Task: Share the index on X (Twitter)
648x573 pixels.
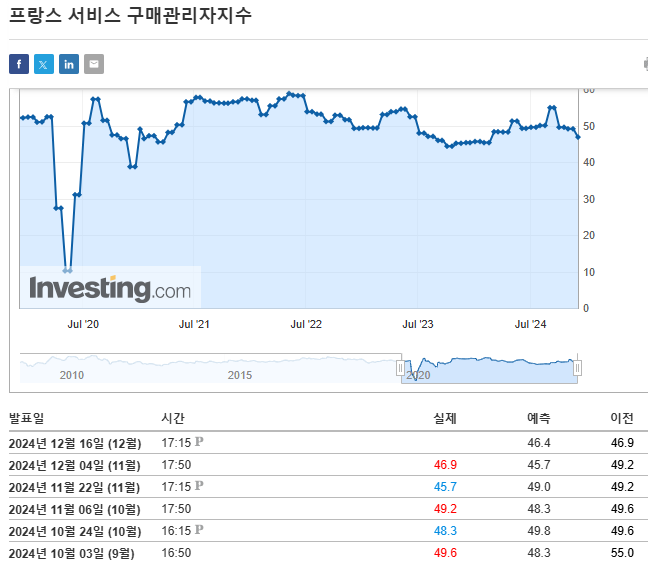Action: [44, 64]
